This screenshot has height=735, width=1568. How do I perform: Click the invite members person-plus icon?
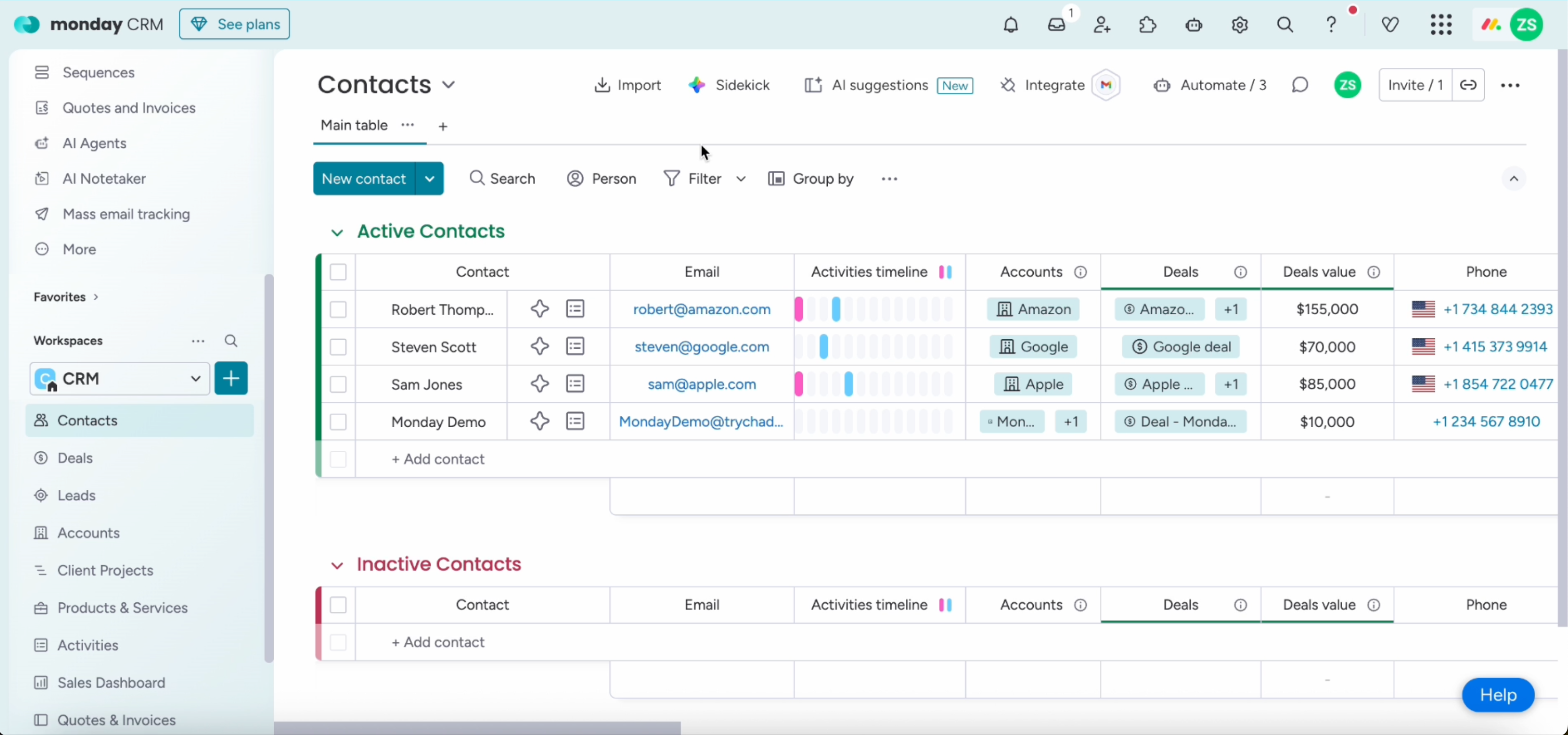[x=1102, y=25]
